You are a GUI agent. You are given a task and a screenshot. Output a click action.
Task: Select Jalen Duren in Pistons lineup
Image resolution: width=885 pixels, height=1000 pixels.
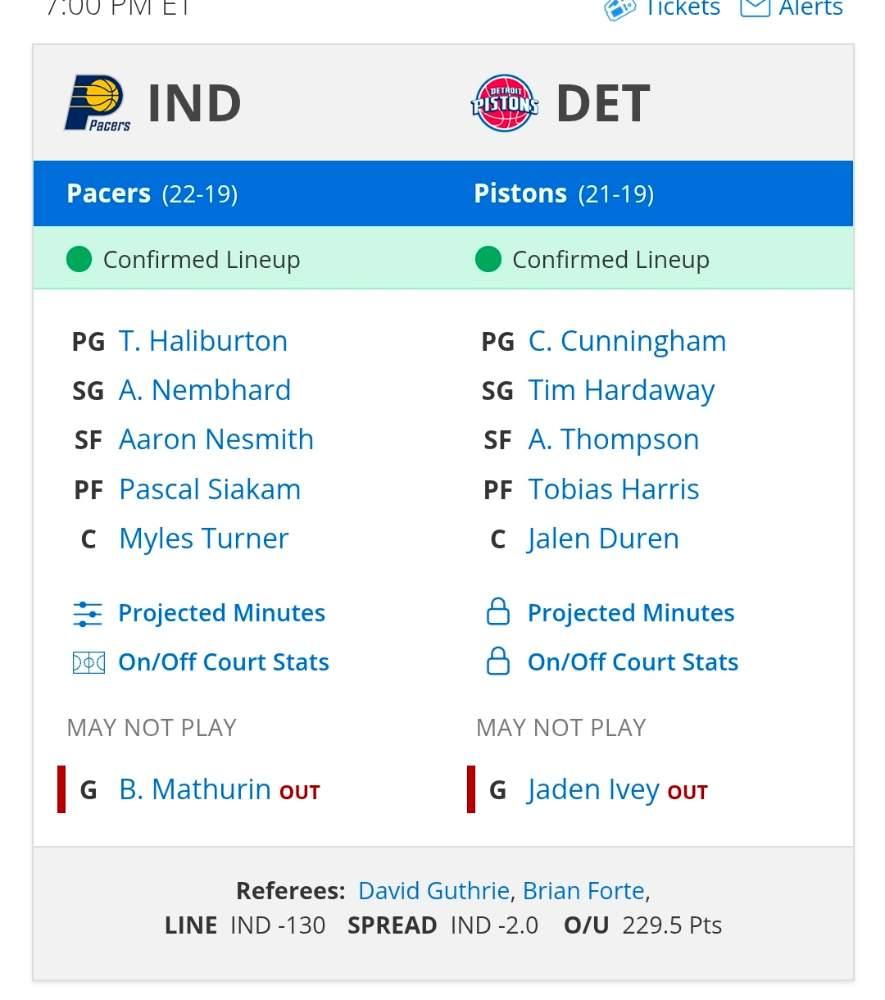point(603,539)
